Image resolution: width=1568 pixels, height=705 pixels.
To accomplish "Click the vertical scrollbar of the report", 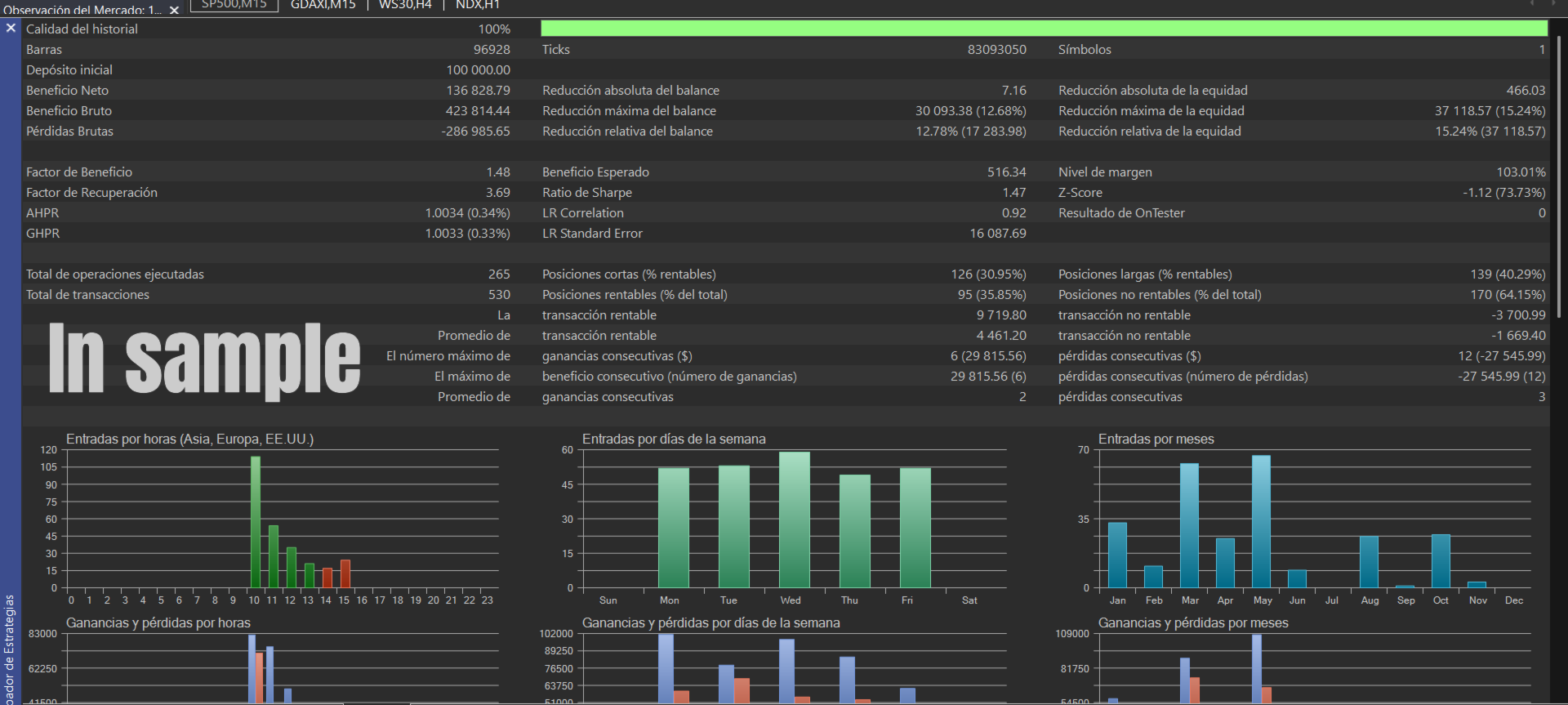I will click(1558, 176).
